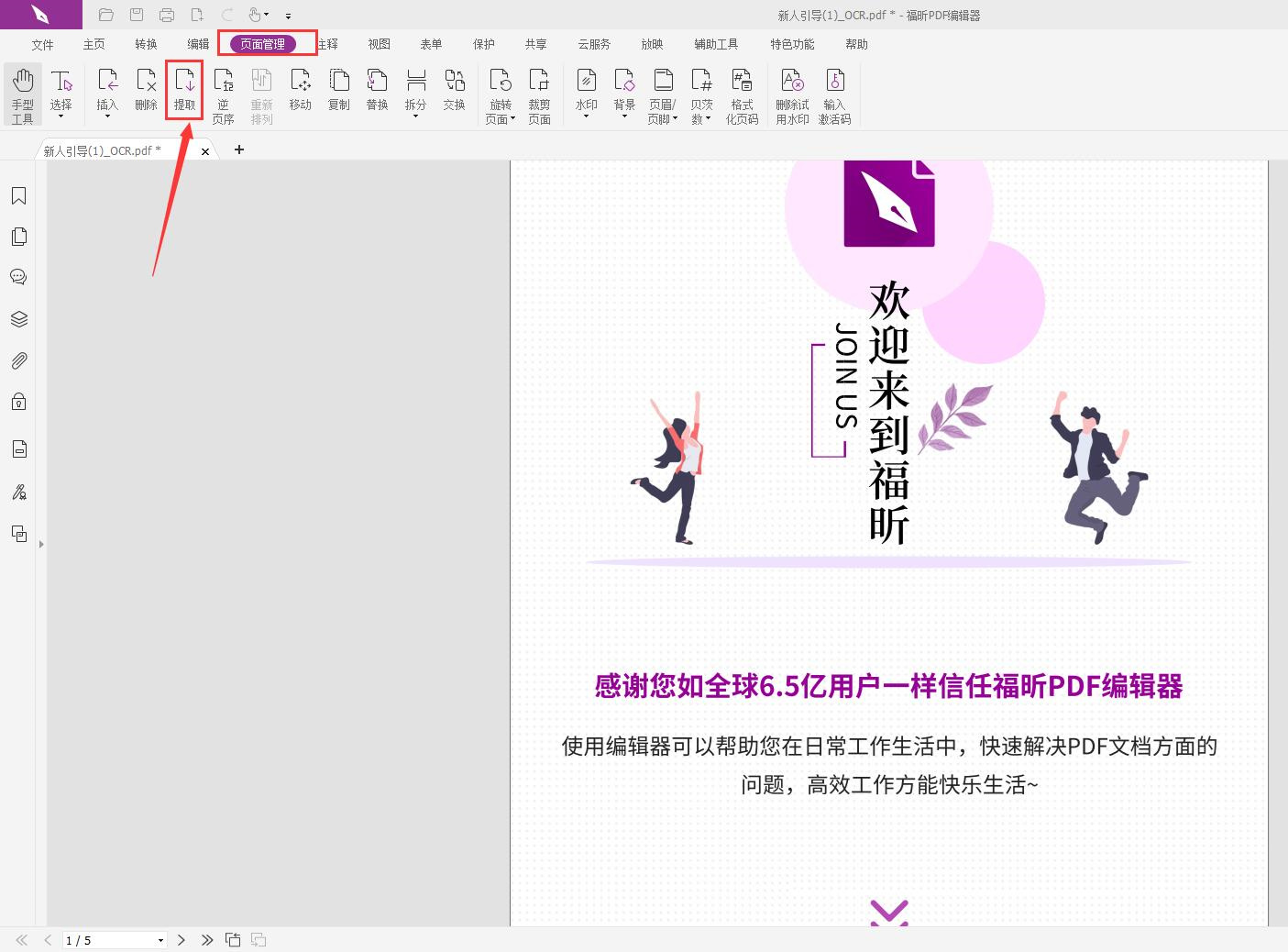
Task: Show the Comments panel in sidebar
Action: [x=18, y=276]
